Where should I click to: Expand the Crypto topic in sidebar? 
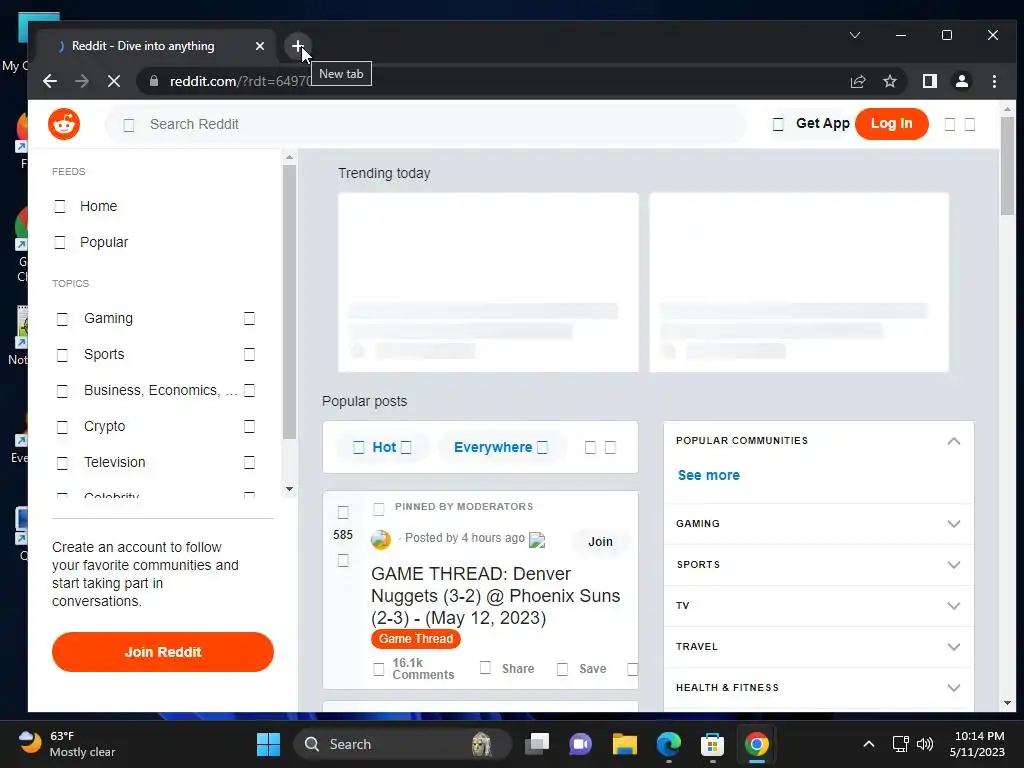pyautogui.click(x=249, y=426)
